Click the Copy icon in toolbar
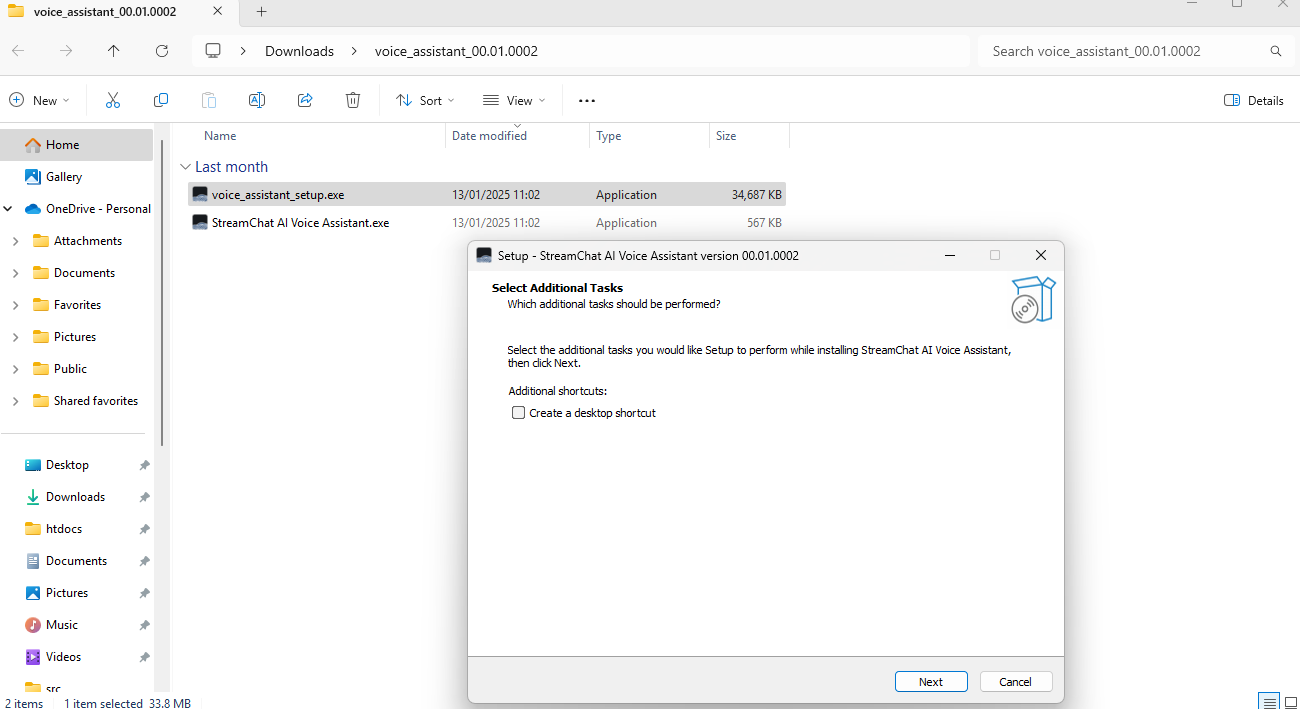 point(160,100)
